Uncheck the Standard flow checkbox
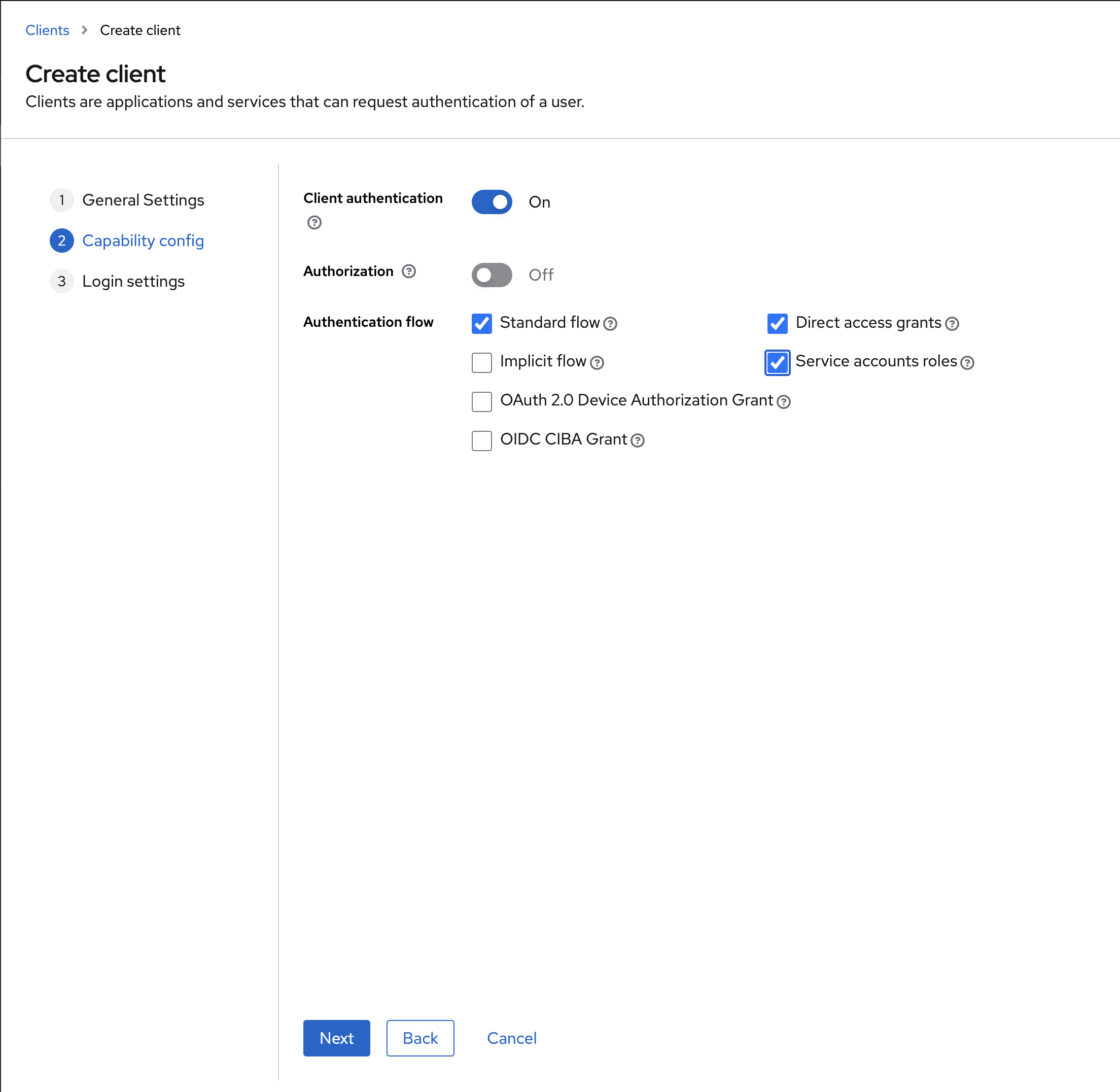 pyautogui.click(x=482, y=323)
